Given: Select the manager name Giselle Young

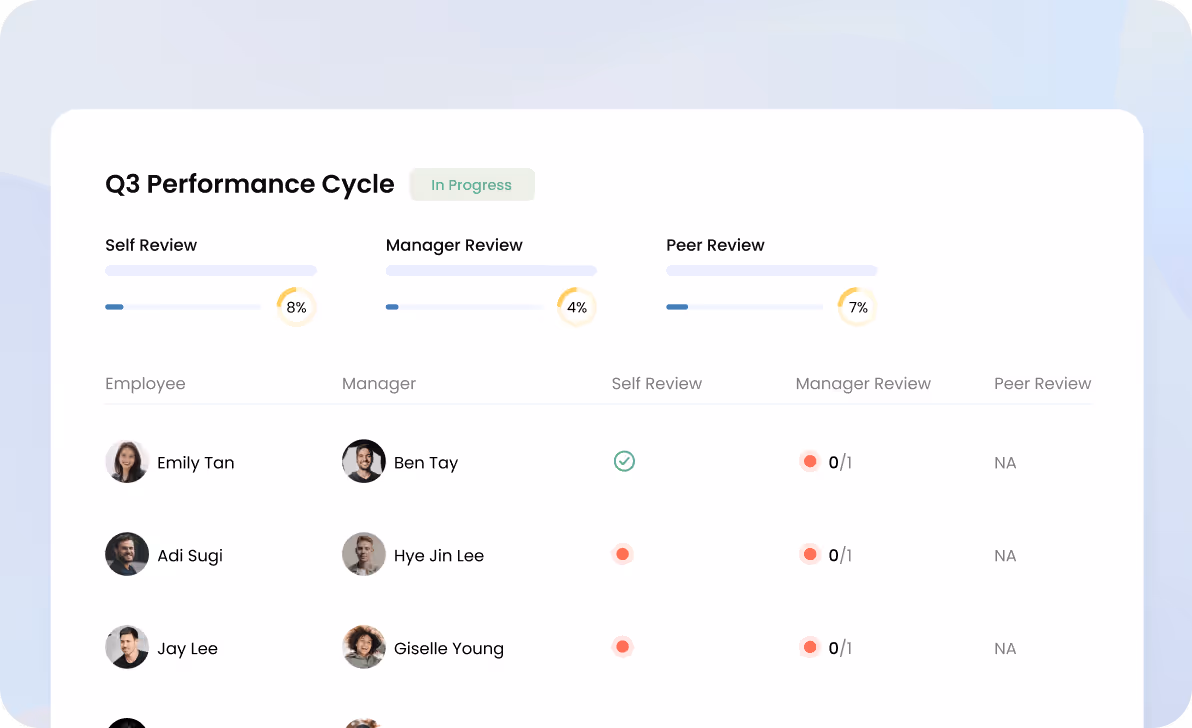Looking at the screenshot, I should 449,648.
